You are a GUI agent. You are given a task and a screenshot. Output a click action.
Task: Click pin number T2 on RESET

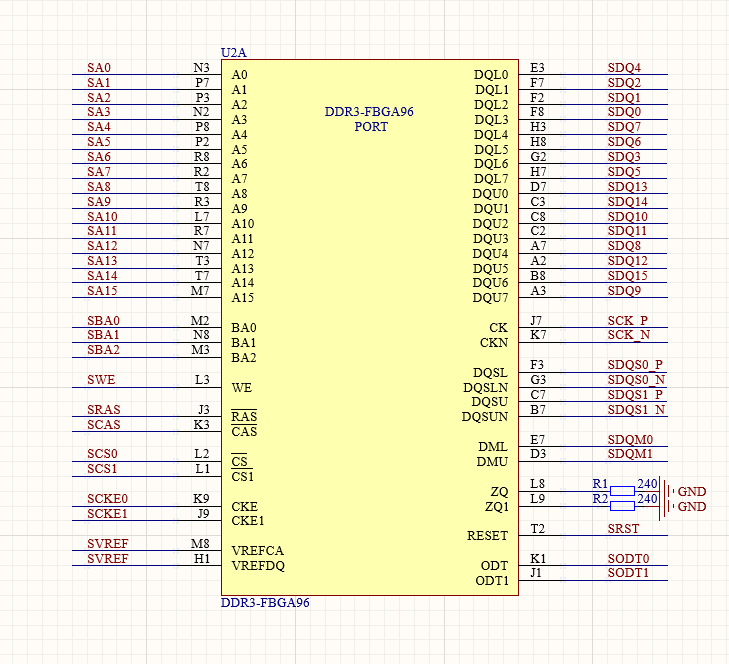pos(537,529)
